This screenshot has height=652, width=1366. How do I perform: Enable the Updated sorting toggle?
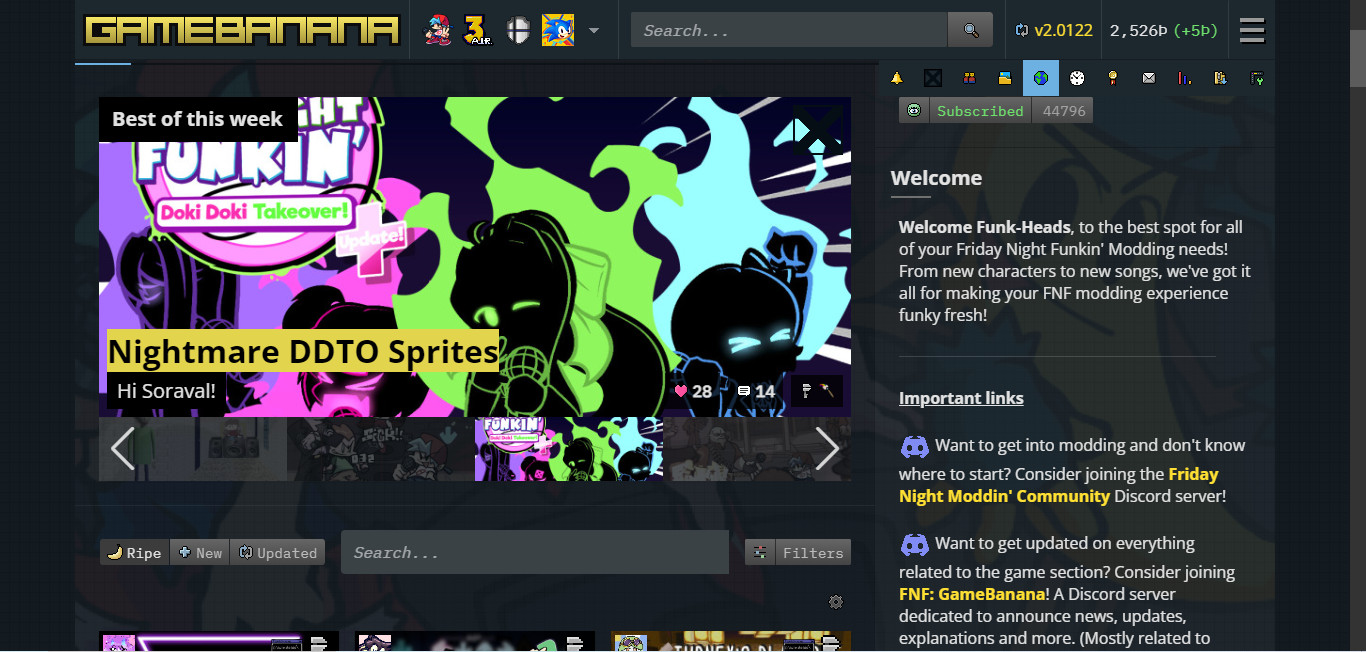pyautogui.click(x=277, y=551)
